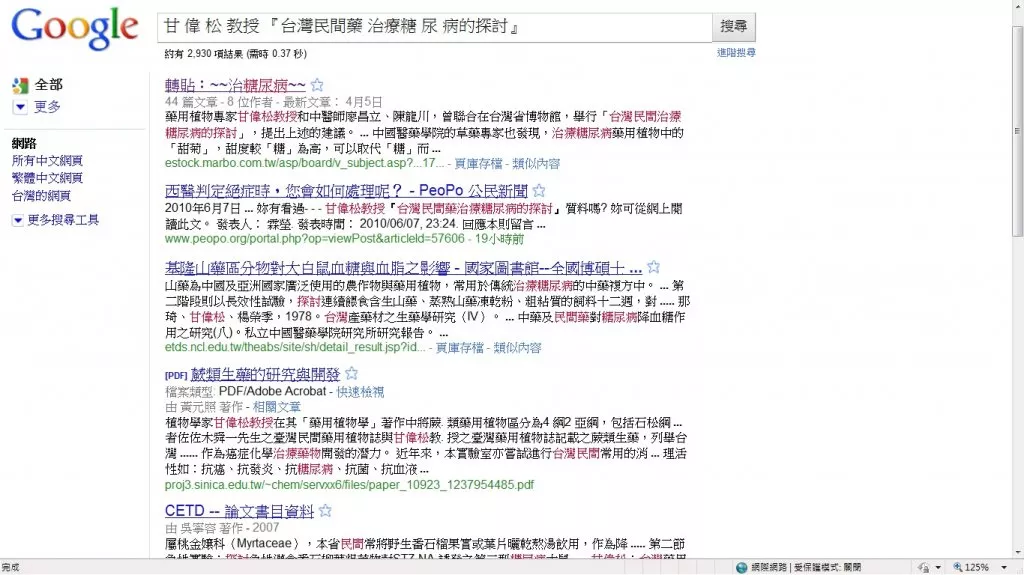Select 全部 search category
1024x575 pixels.
click(x=48, y=85)
